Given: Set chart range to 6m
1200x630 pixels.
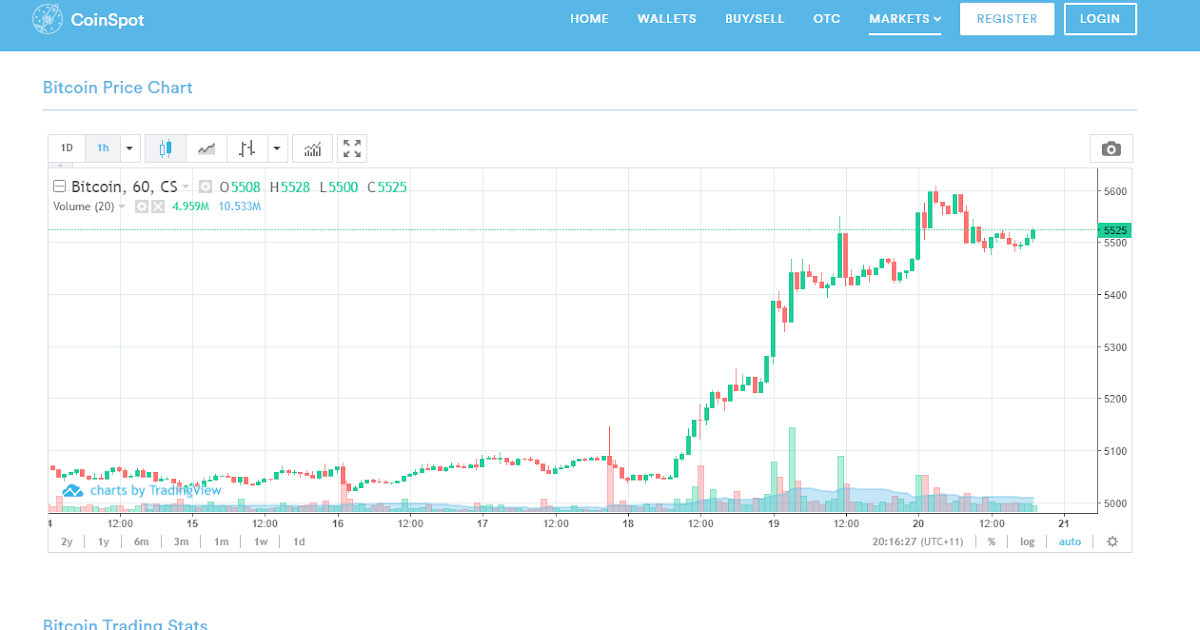Looking at the screenshot, I should (x=141, y=541).
